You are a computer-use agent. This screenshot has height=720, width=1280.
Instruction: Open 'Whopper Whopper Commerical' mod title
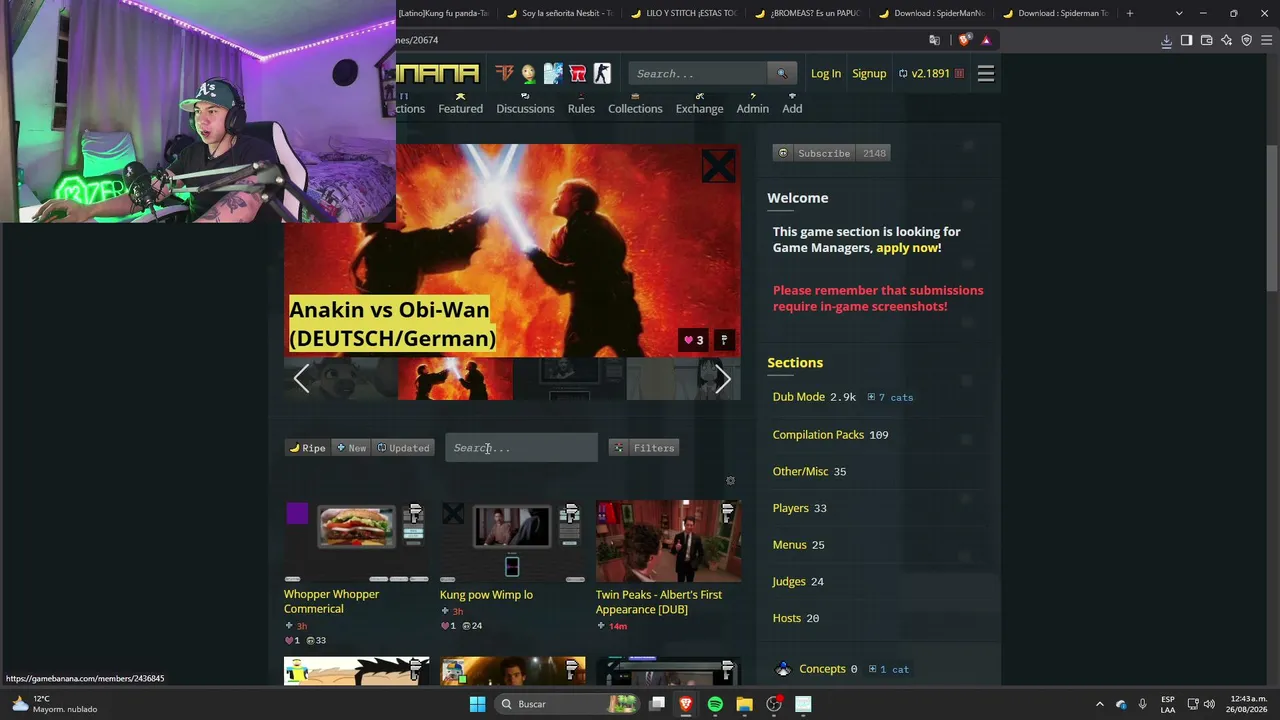[x=331, y=601]
